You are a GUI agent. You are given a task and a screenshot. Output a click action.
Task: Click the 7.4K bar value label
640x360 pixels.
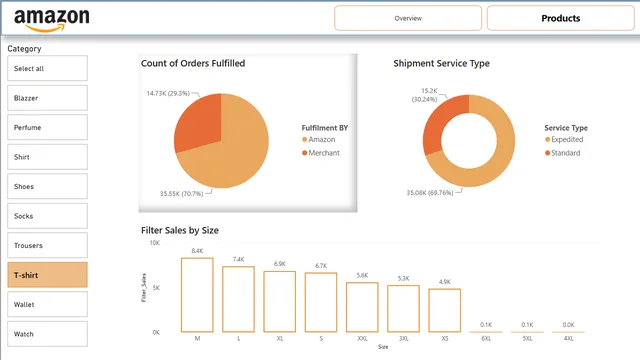(x=238, y=259)
